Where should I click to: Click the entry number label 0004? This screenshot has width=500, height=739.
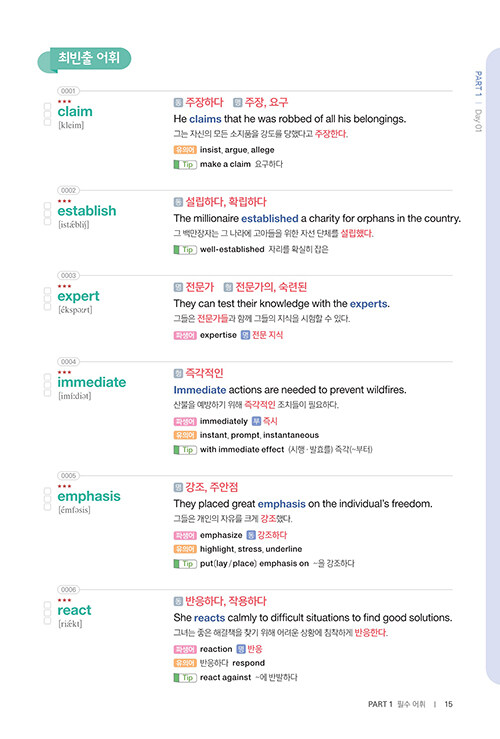[68, 361]
